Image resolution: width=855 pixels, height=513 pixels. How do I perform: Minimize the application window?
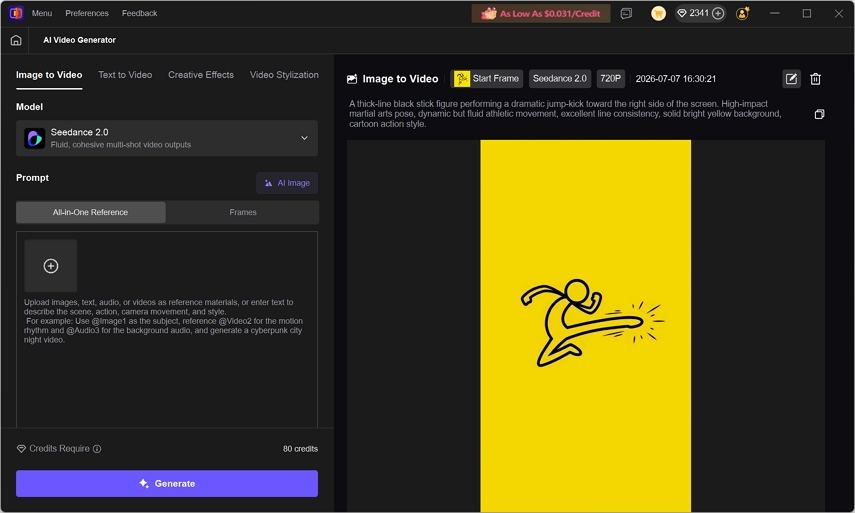click(774, 13)
